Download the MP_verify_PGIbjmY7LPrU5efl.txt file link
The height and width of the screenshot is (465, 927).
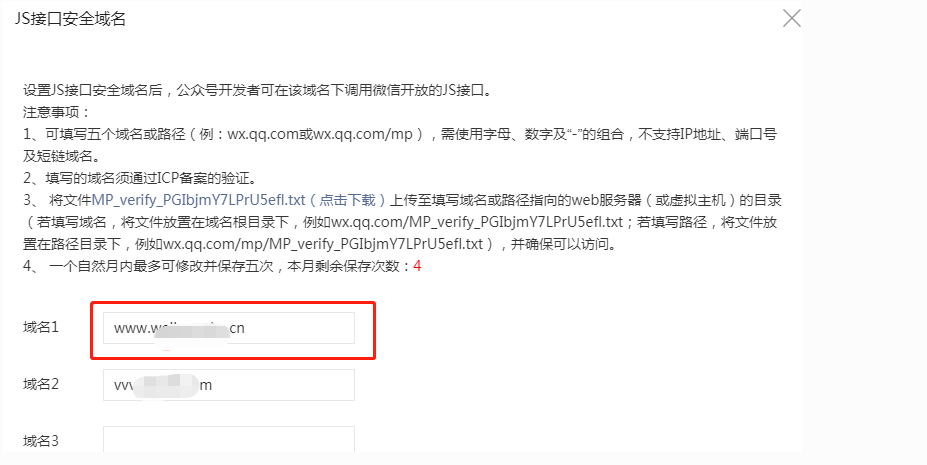[x=239, y=200]
